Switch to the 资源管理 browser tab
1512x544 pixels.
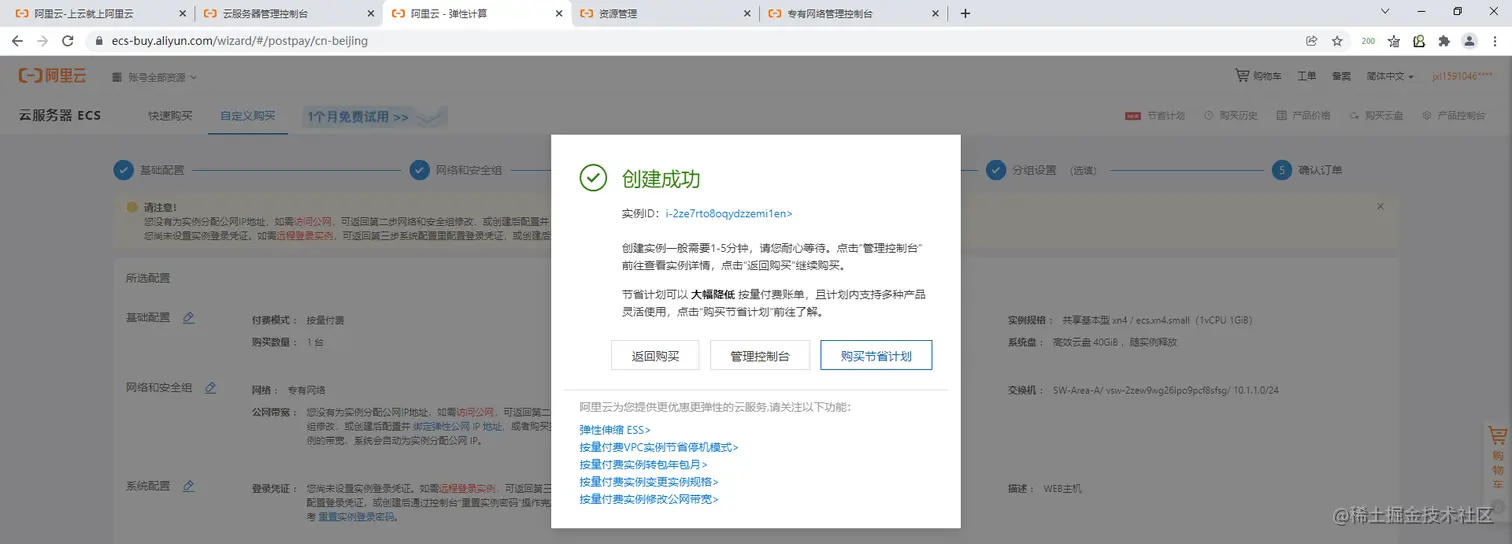coord(666,14)
